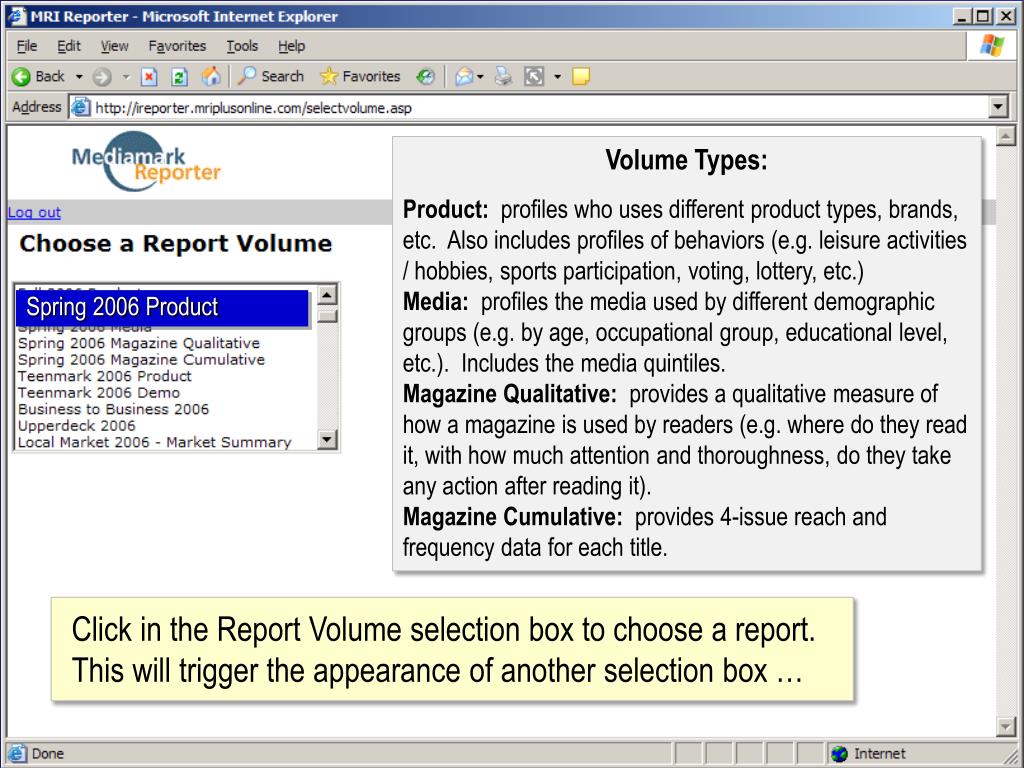Image resolution: width=1024 pixels, height=768 pixels.
Task: Open the Back history dropdown arrow
Action: tap(79, 77)
